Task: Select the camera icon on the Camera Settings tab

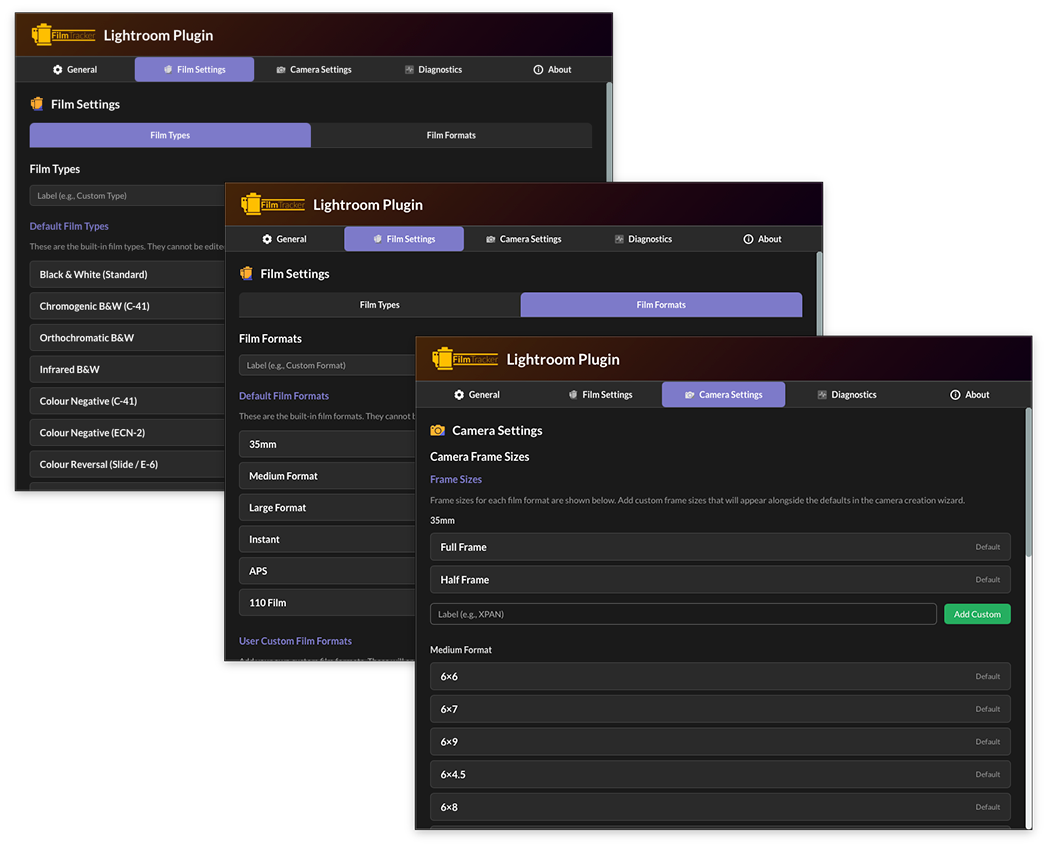Action: click(x=692, y=394)
